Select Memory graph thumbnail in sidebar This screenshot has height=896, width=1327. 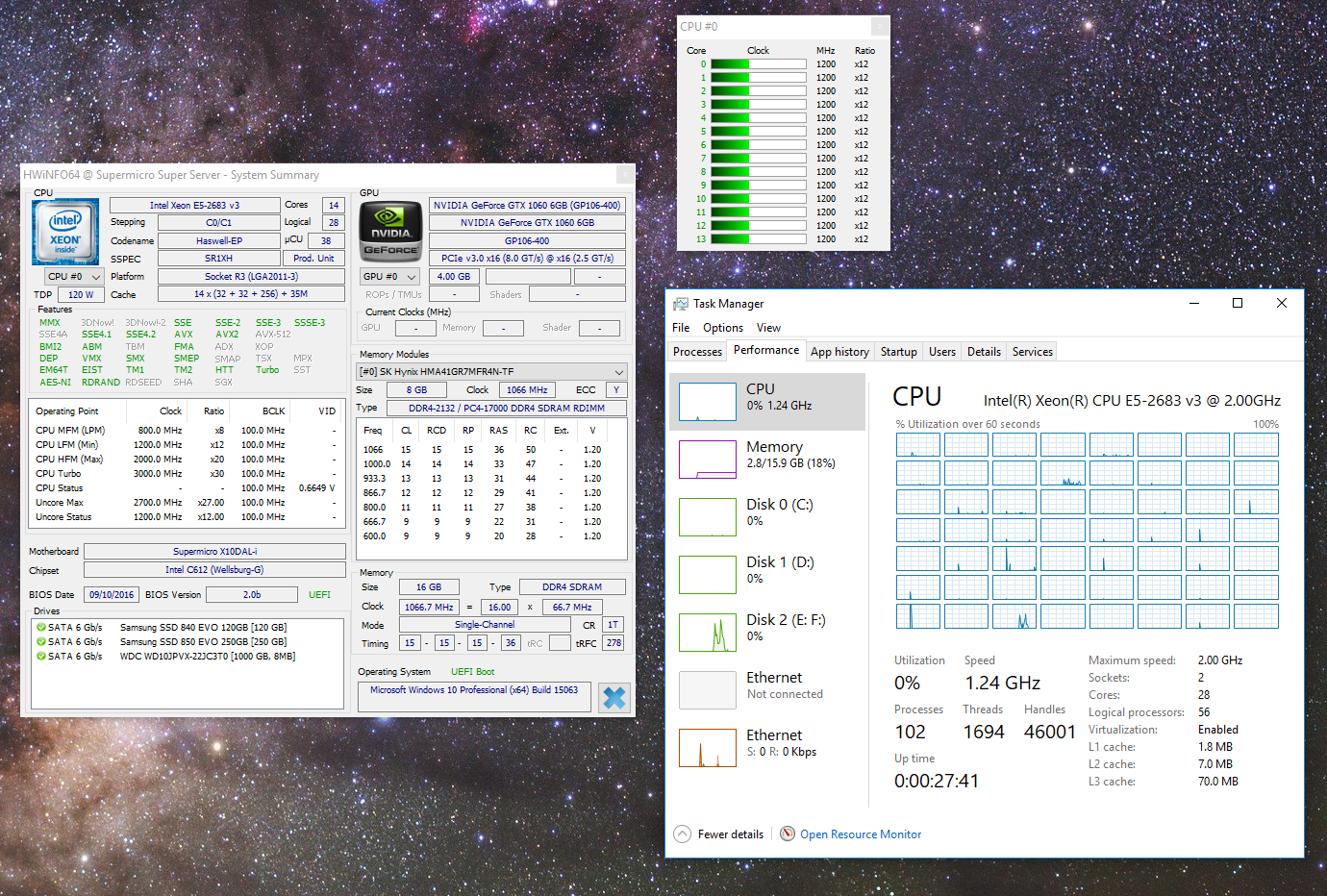point(708,459)
